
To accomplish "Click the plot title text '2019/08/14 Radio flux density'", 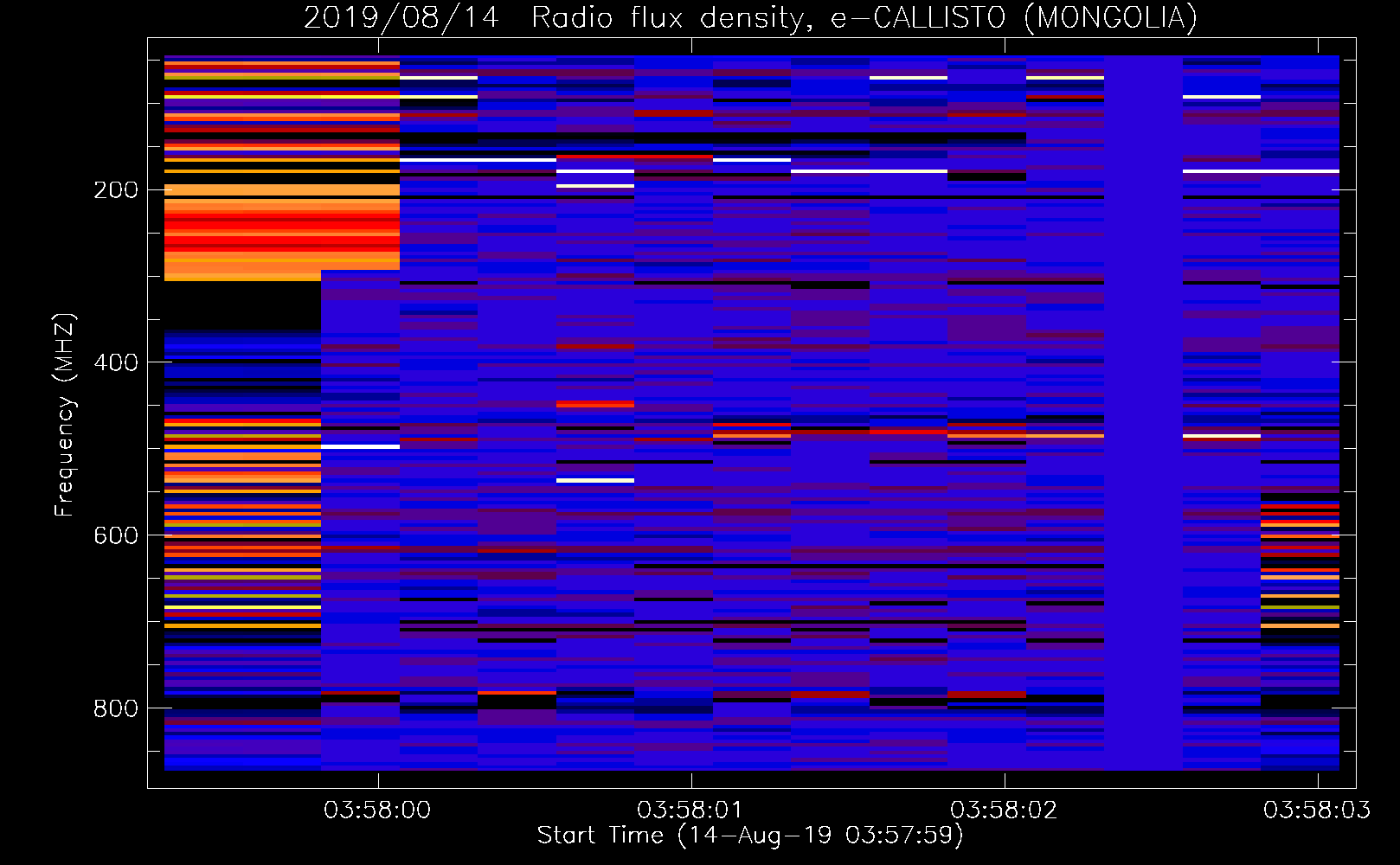I will (558, 18).
